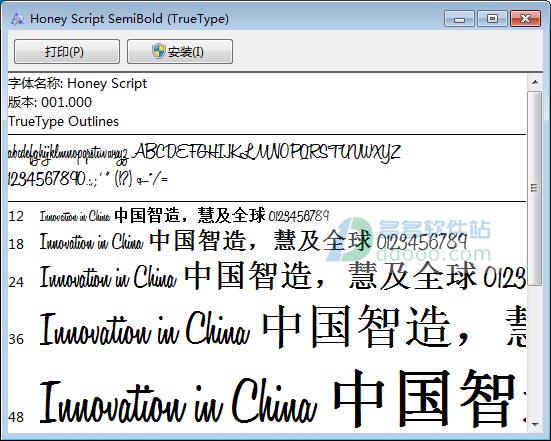Click 'Innovation in China' in the 48 row
This screenshot has width=551, height=441.
[x=179, y=401]
